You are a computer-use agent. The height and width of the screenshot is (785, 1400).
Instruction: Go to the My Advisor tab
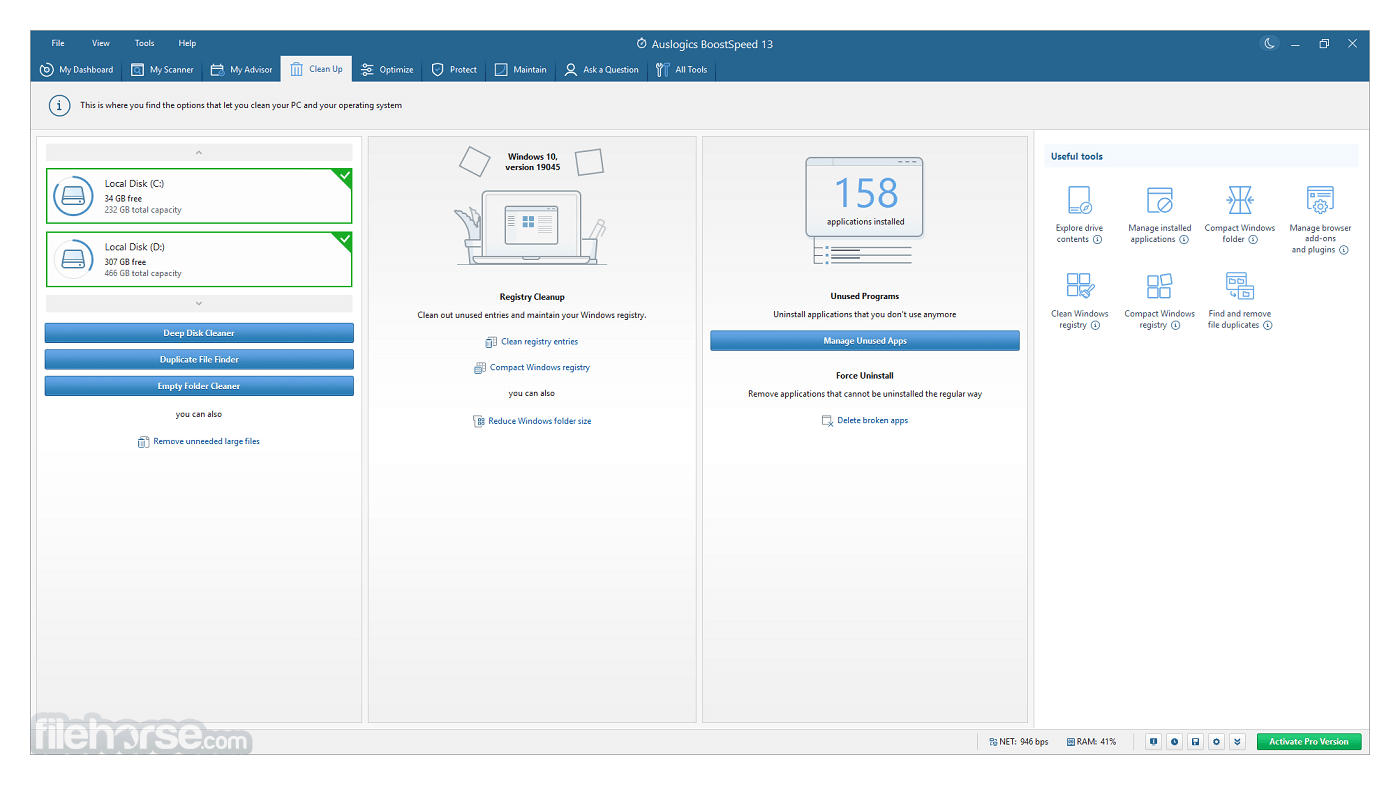coord(241,70)
